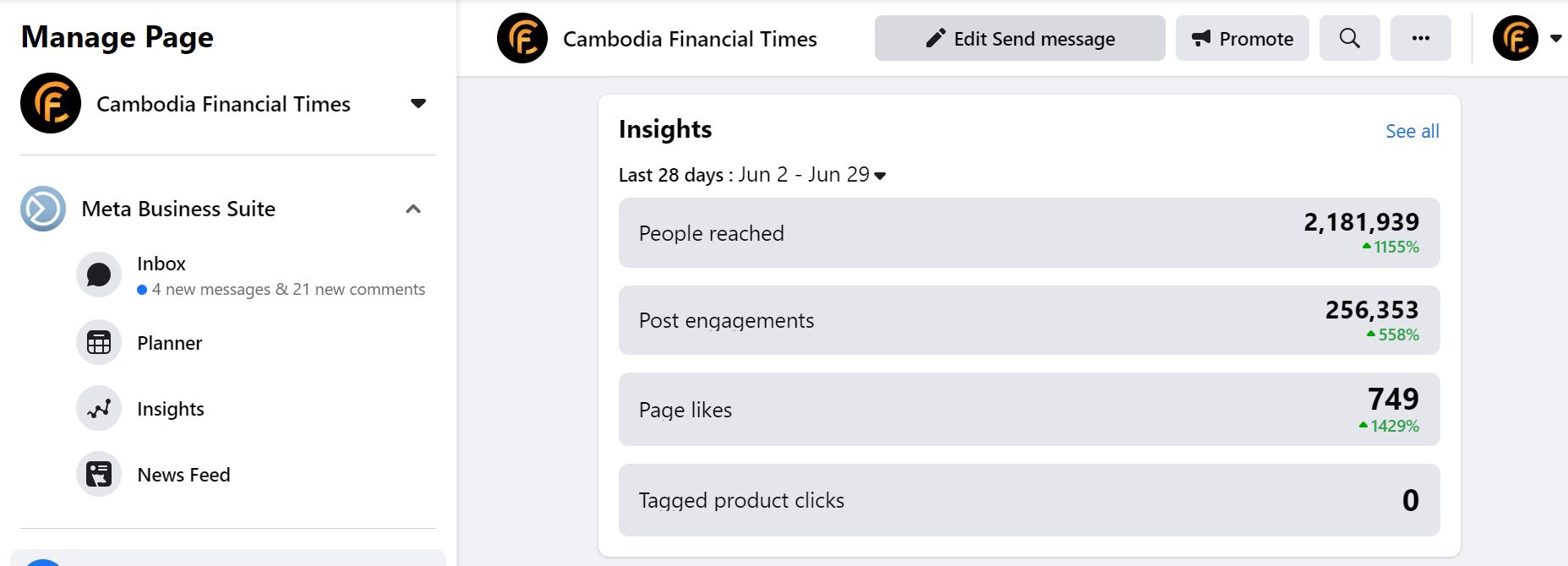This screenshot has width=1568, height=566.
Task: Click the News Feed icon
Action: (99, 475)
